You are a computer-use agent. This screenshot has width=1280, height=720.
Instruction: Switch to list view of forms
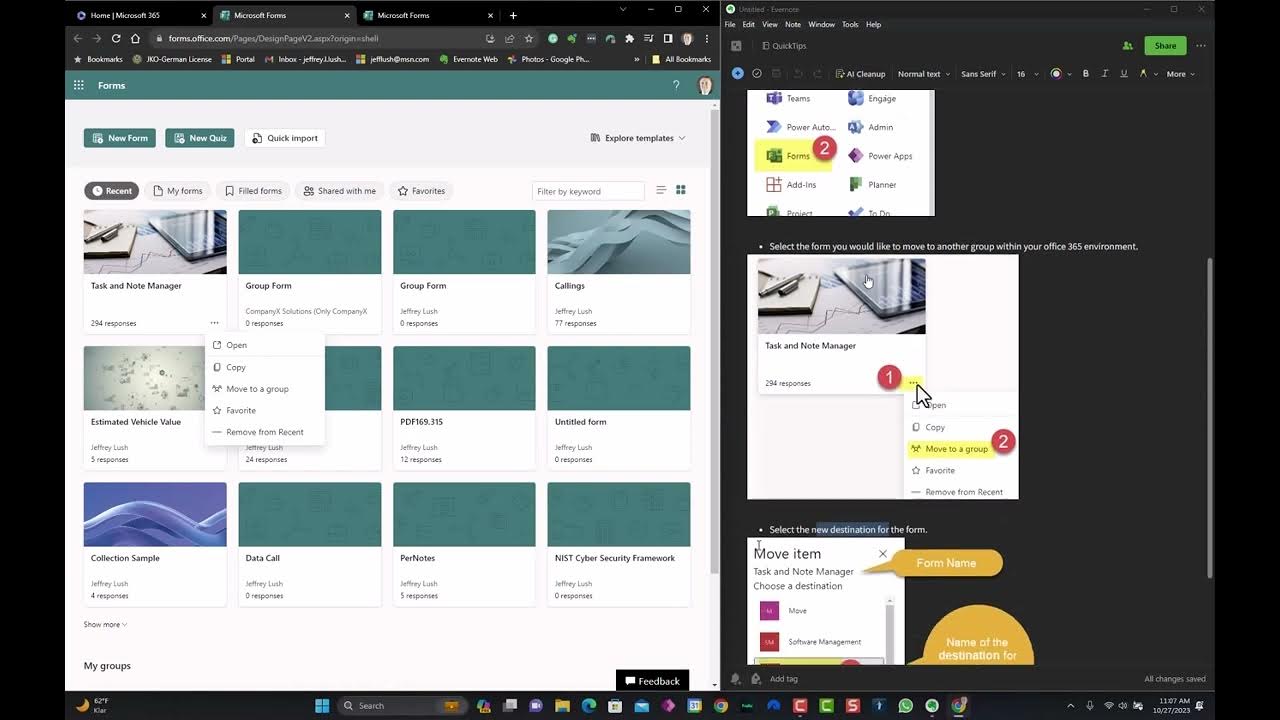pos(661,190)
